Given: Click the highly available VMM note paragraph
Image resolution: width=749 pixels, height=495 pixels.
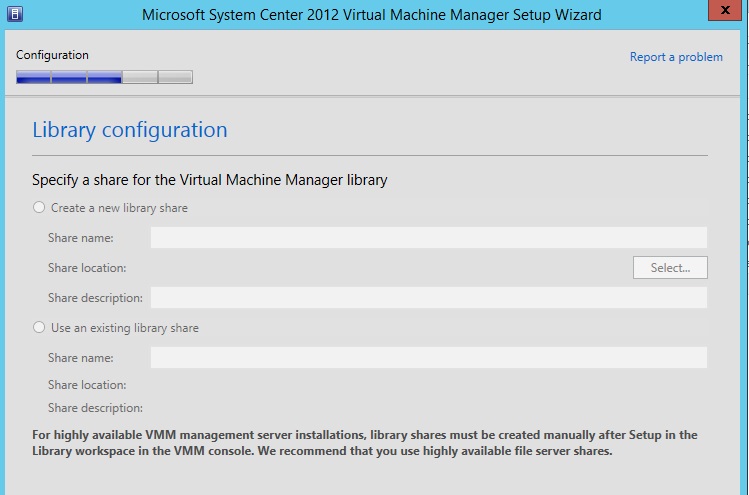Looking at the screenshot, I should pyautogui.click(x=365, y=443).
